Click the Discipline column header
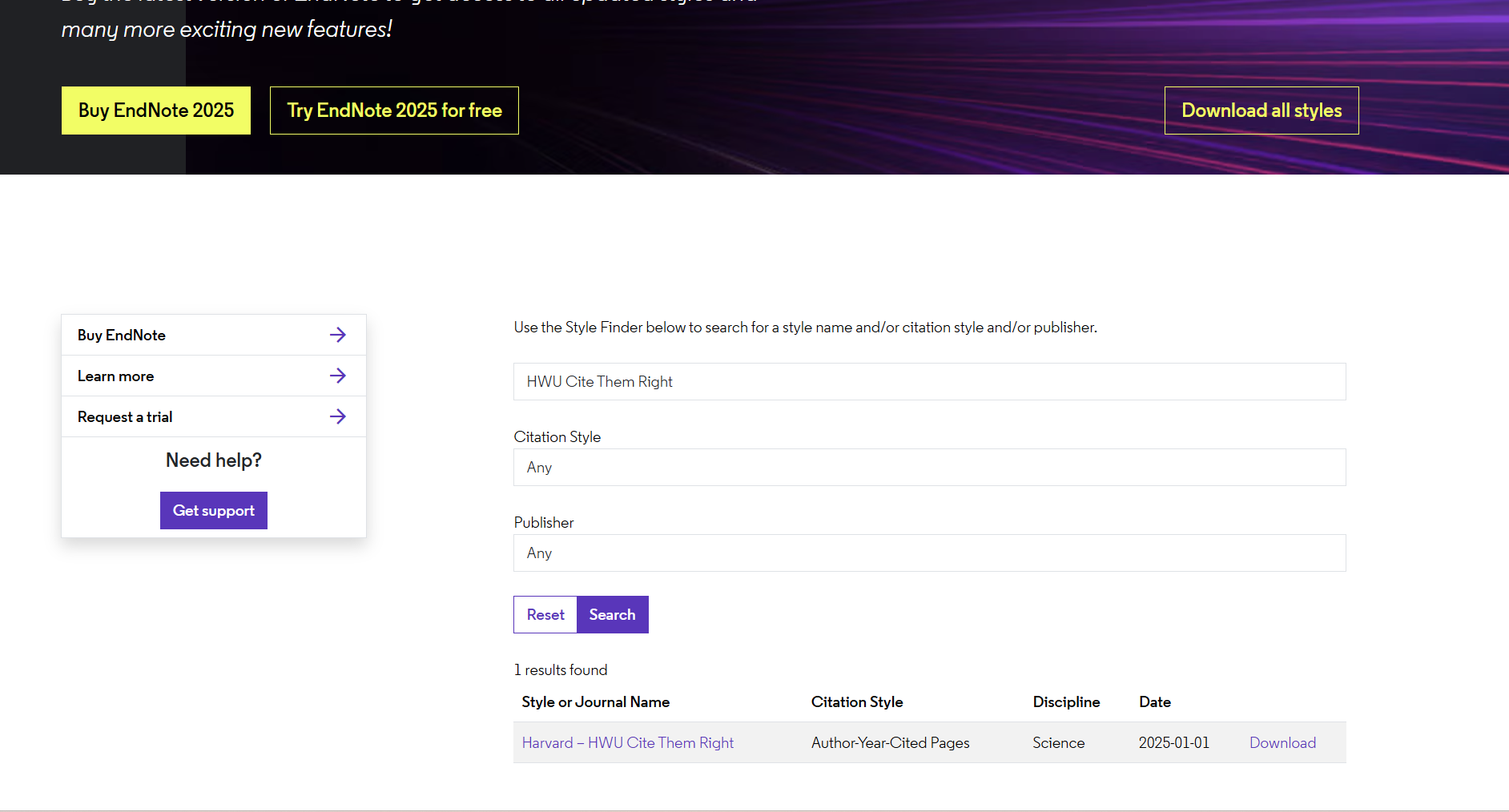 (x=1066, y=702)
